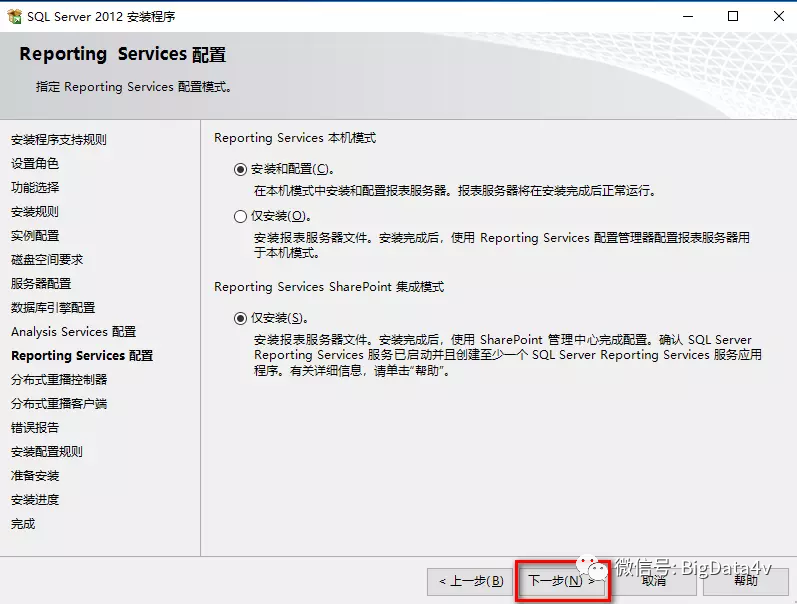797x604 pixels.
Task: Click the 安装进度 step
Action: coord(35,500)
